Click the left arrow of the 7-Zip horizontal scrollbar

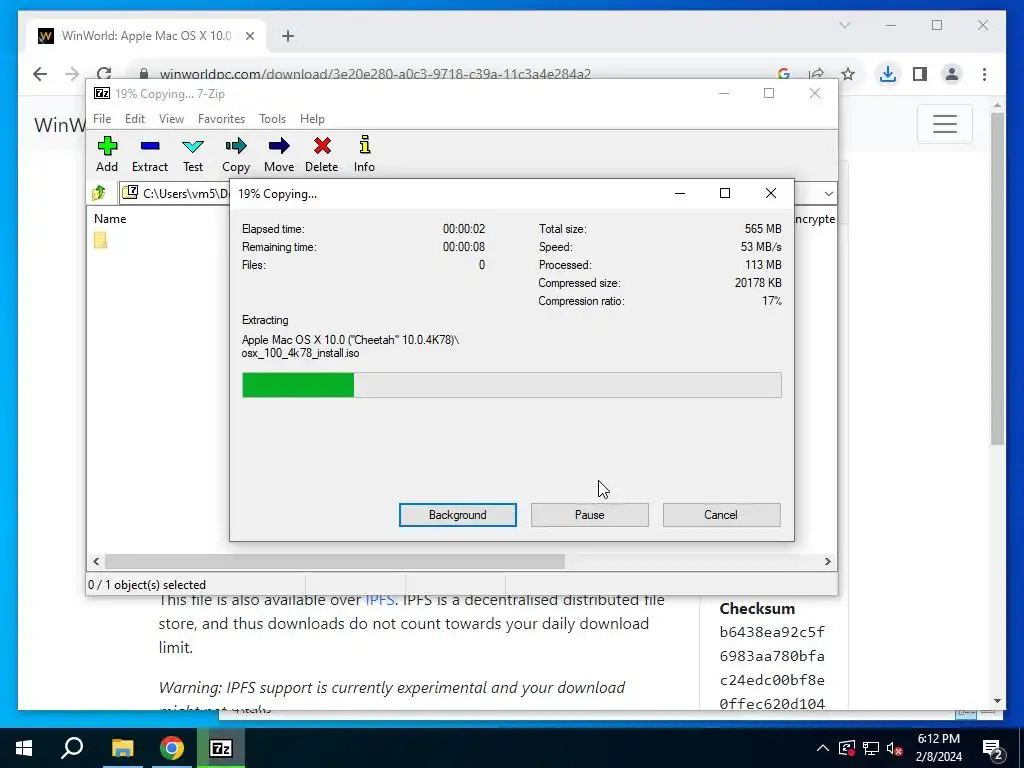point(97,561)
